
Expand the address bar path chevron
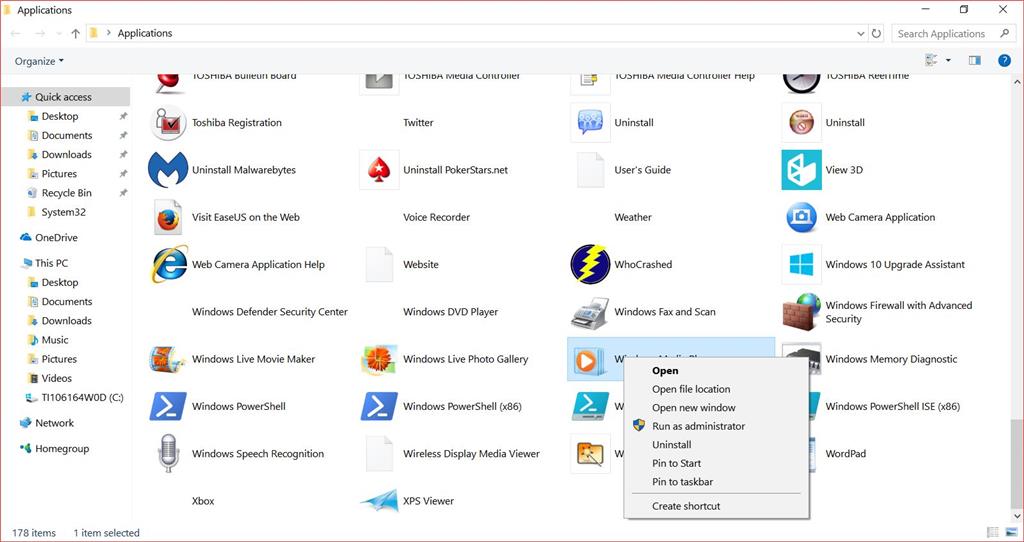pos(108,33)
